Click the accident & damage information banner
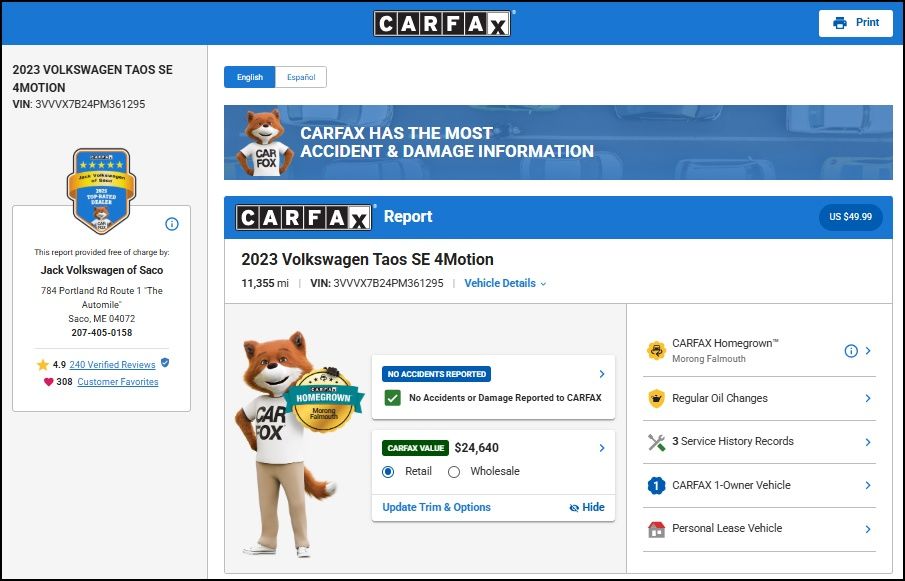Image resolution: width=905 pixels, height=581 pixels. (558, 143)
